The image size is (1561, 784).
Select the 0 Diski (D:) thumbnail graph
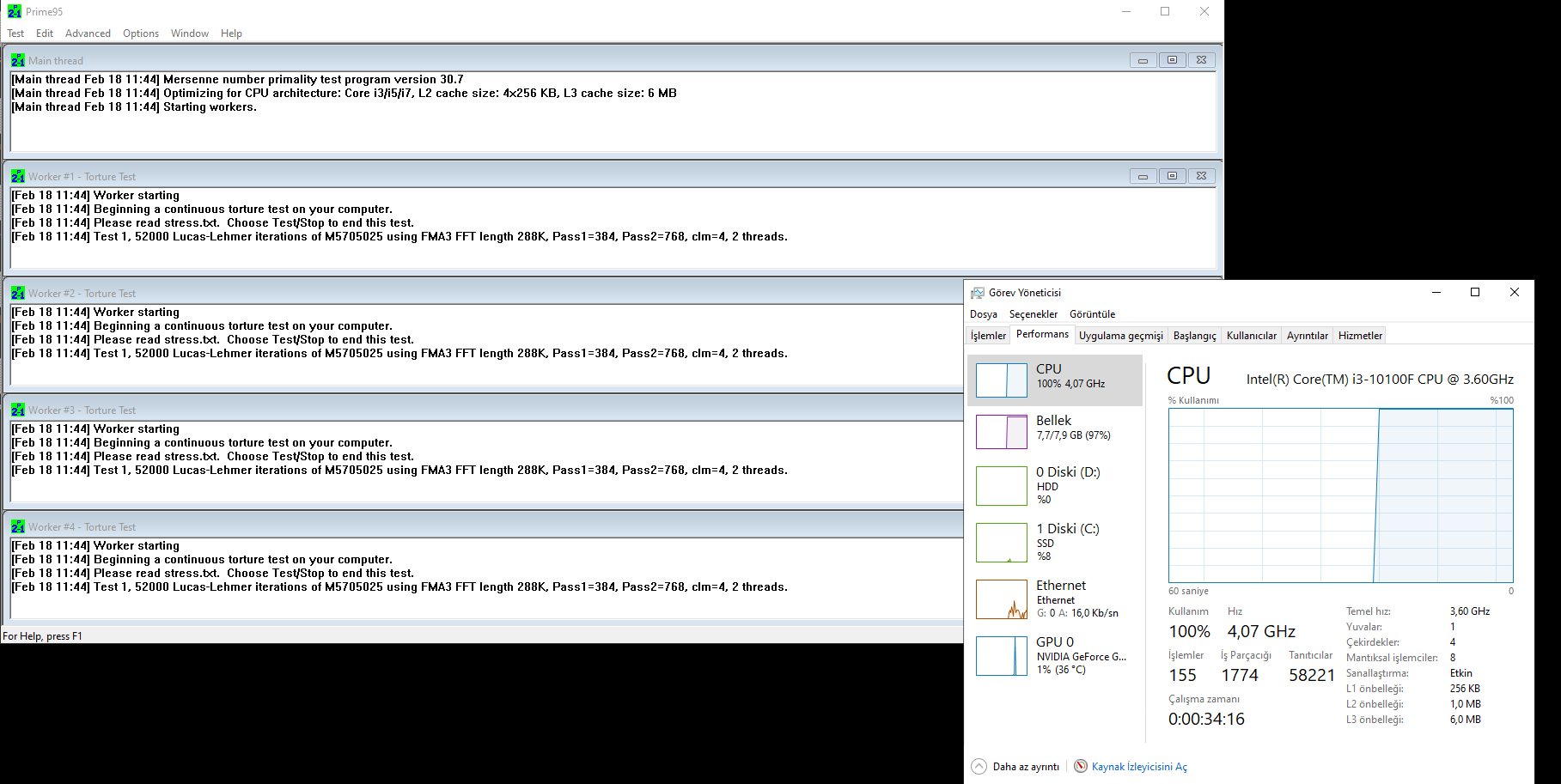(1002, 486)
